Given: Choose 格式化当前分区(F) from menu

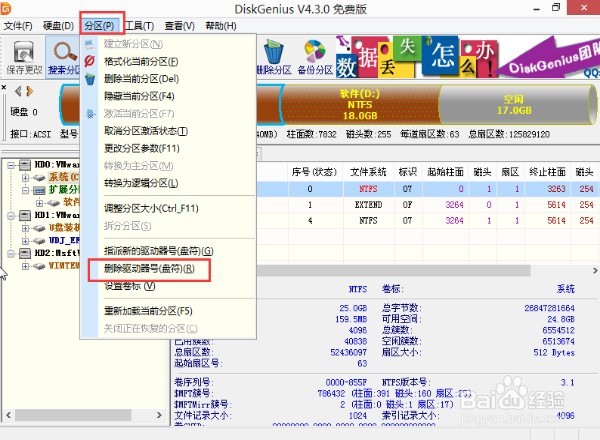Looking at the screenshot, I should pos(141,61).
